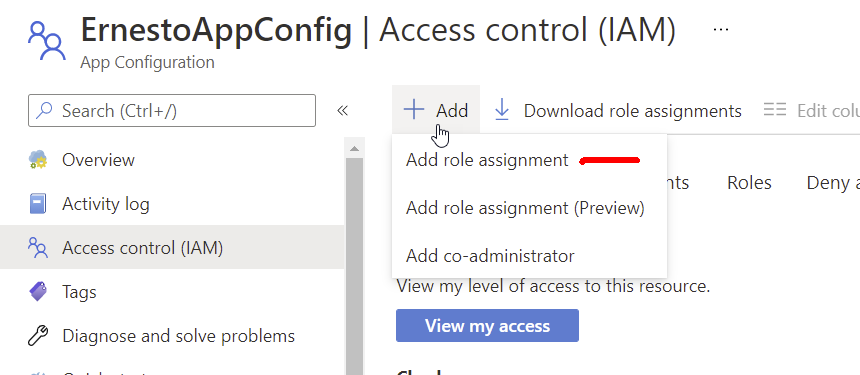Click the Access control people icon in sidebar
Image resolution: width=860 pixels, height=375 pixels.
click(x=38, y=248)
